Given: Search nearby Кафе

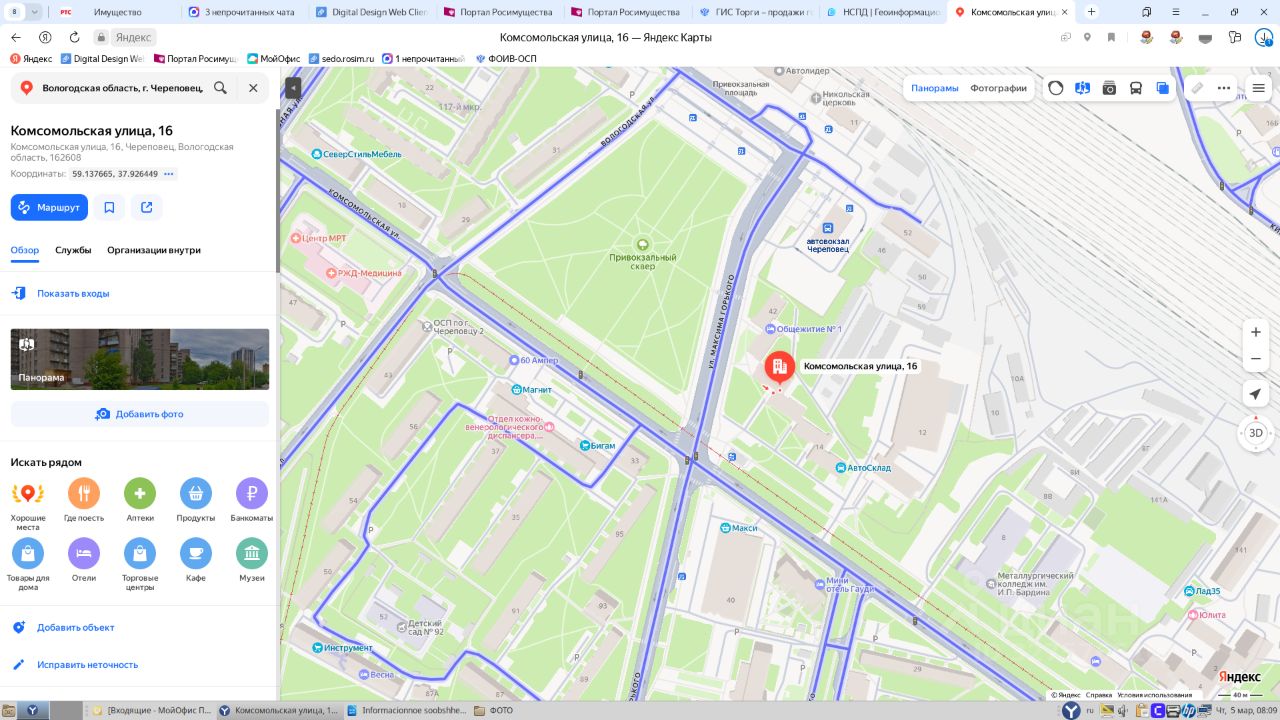Looking at the screenshot, I should click(x=196, y=560).
